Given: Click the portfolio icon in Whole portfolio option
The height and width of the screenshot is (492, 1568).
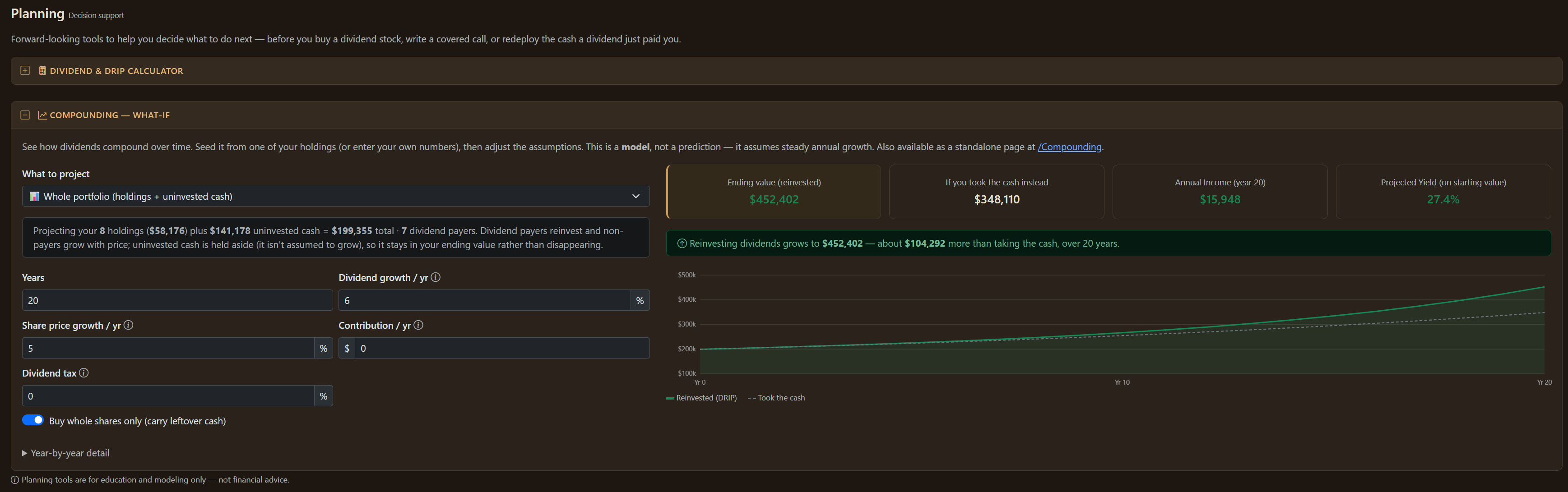Looking at the screenshot, I should click(x=35, y=197).
